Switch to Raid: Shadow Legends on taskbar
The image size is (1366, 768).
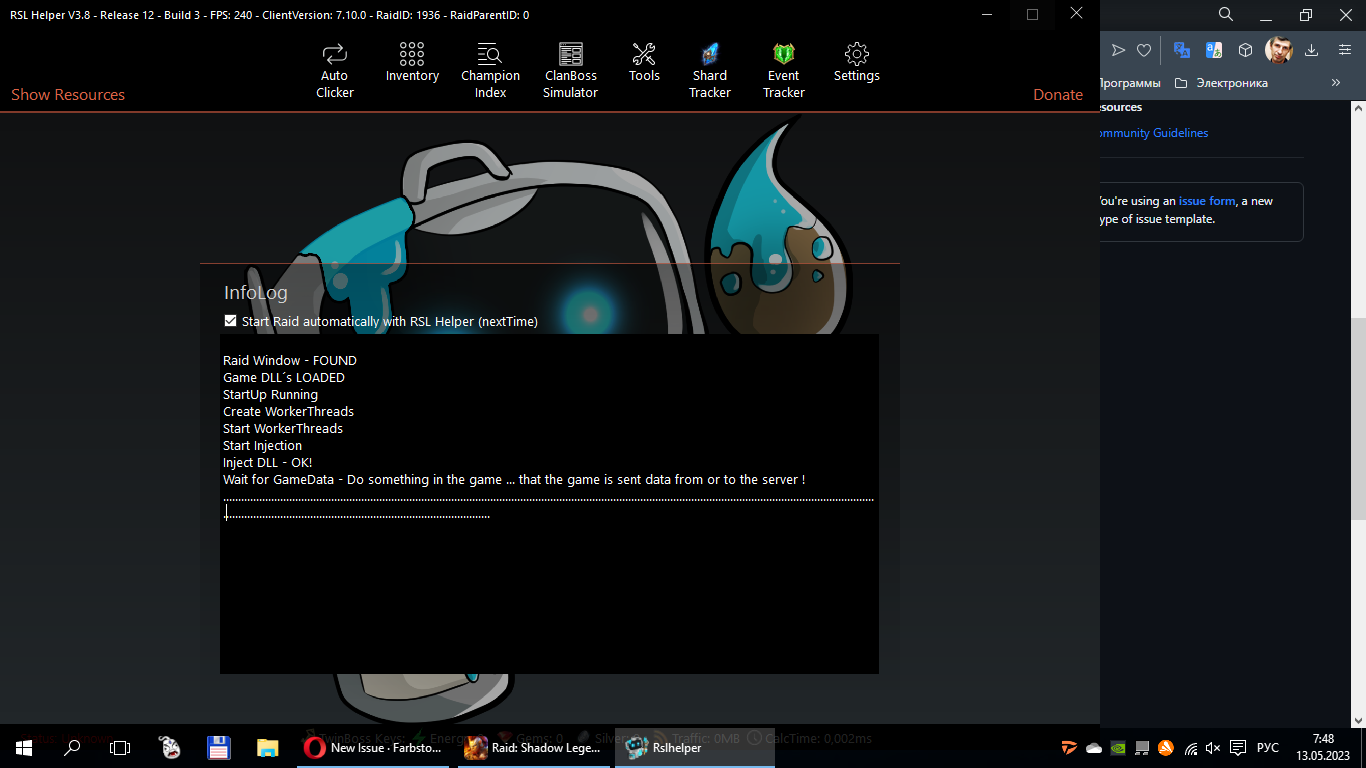point(534,748)
